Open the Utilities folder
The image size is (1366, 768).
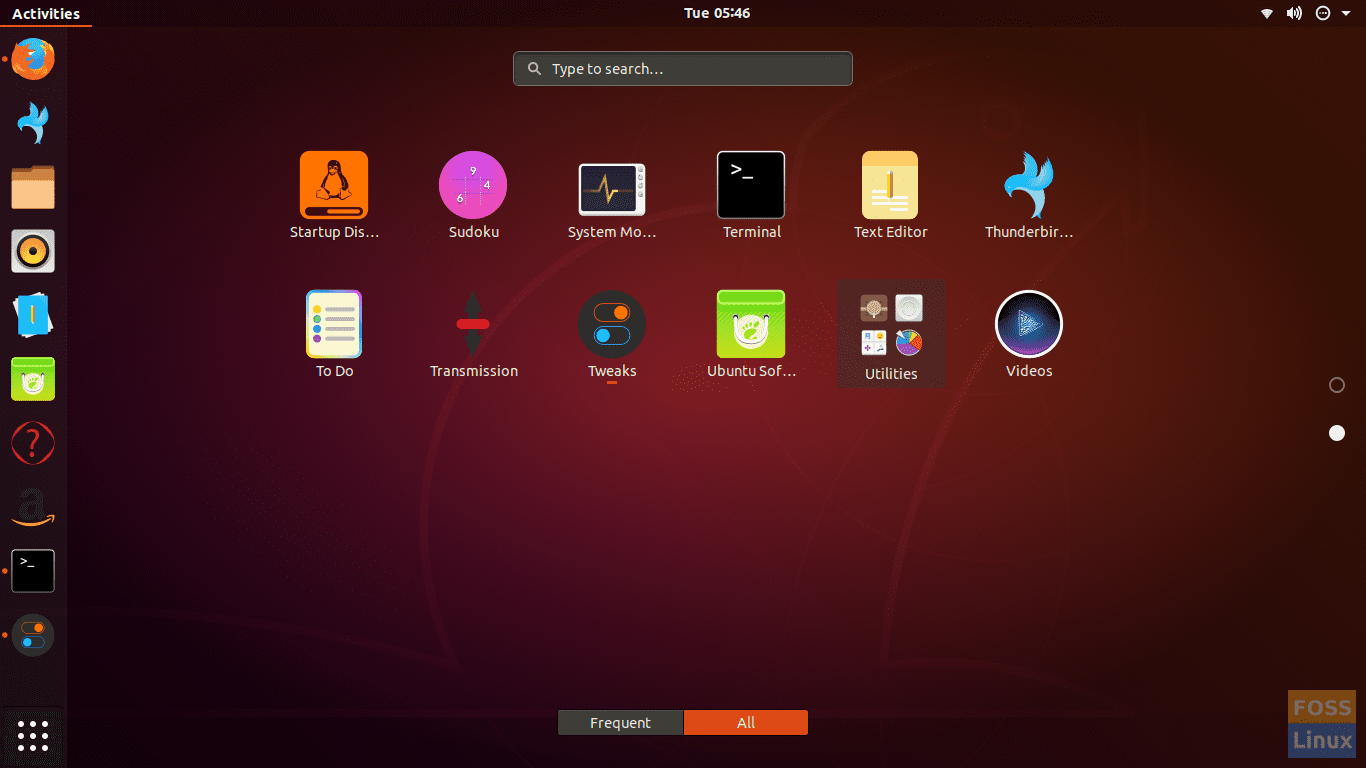coord(891,335)
